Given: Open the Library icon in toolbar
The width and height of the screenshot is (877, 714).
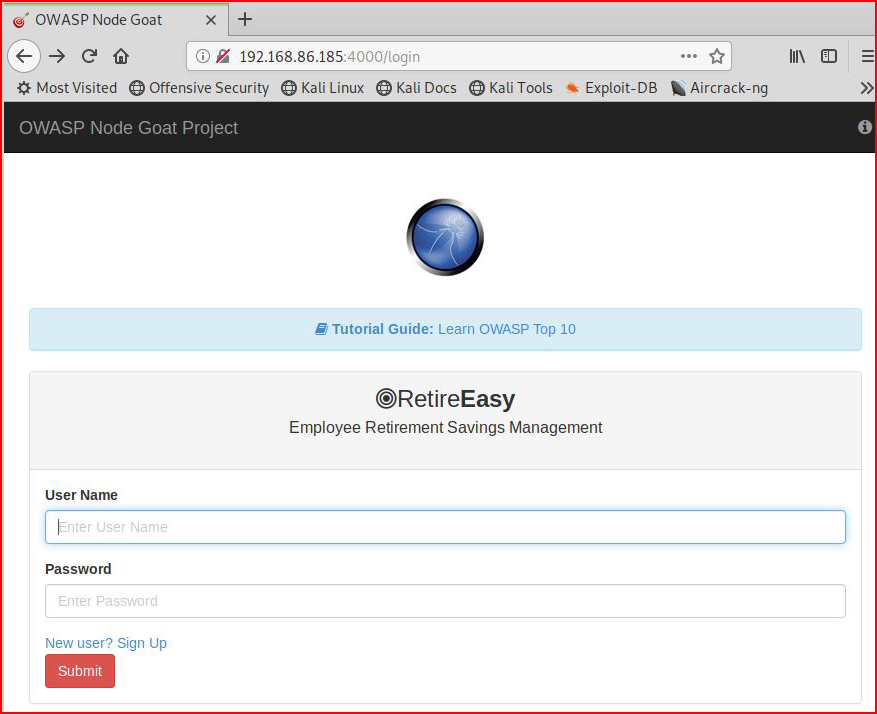Looking at the screenshot, I should 797,56.
